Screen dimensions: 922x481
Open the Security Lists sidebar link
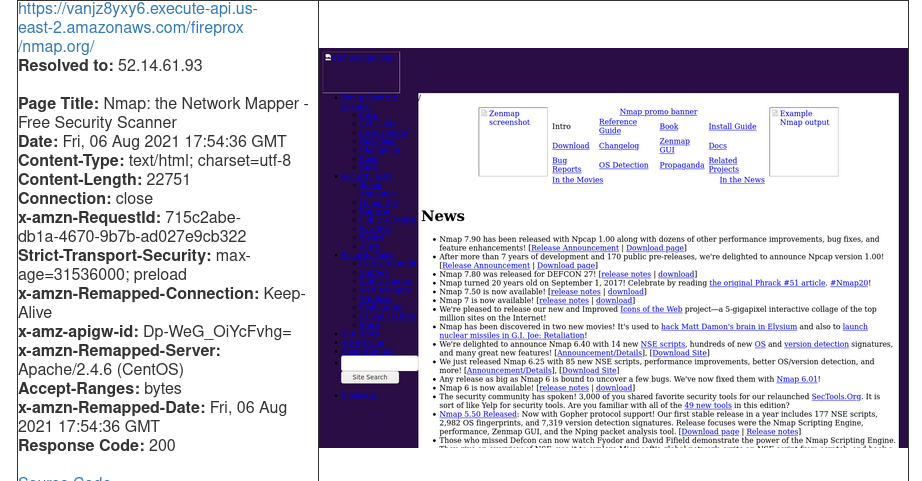coord(367,176)
